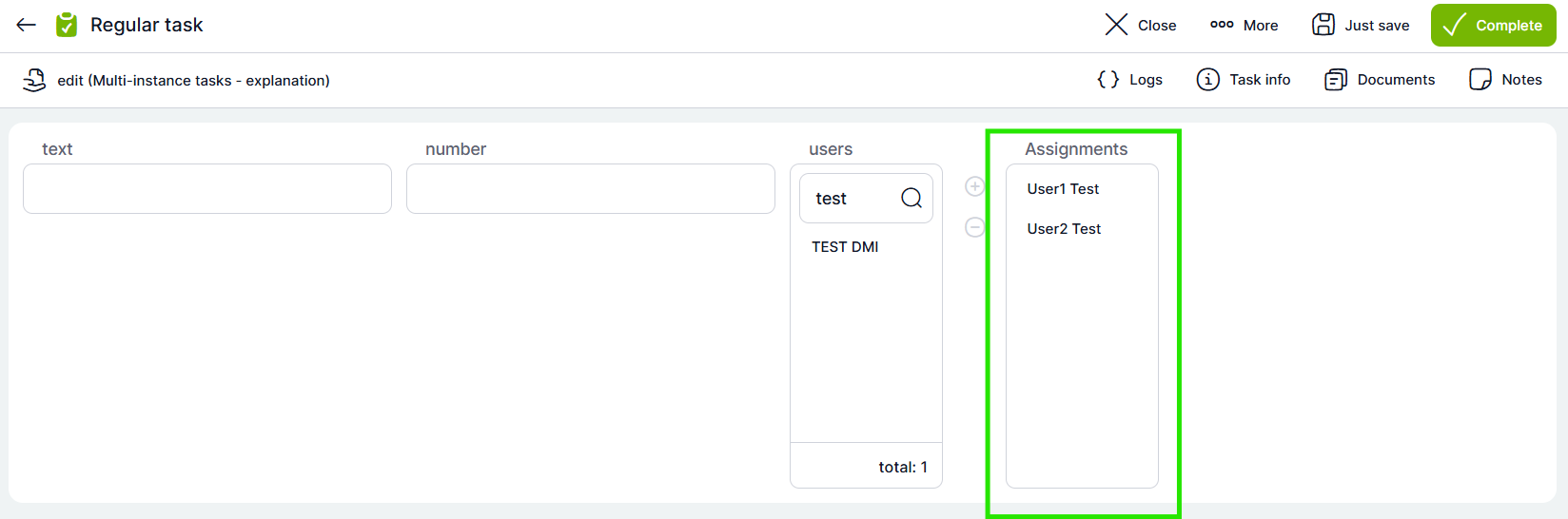Click the Documents stack icon

[x=1335, y=80]
